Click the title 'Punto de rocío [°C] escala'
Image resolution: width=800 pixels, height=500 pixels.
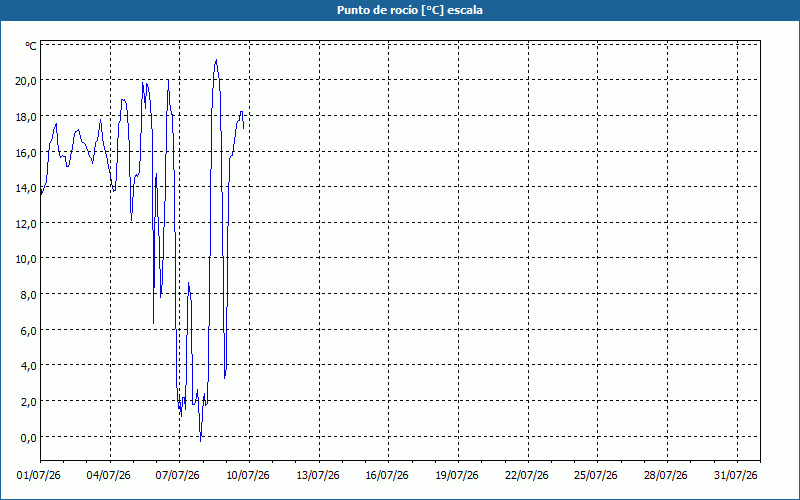coord(410,10)
